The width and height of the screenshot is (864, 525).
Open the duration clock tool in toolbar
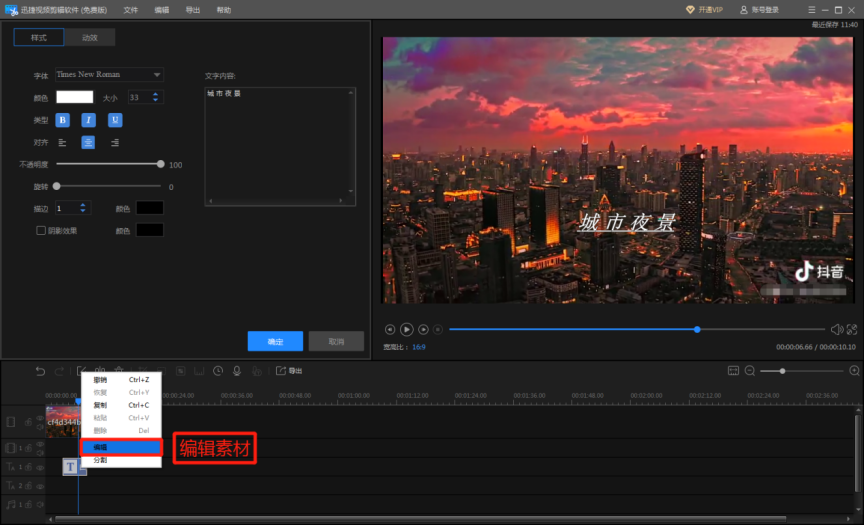[218, 371]
